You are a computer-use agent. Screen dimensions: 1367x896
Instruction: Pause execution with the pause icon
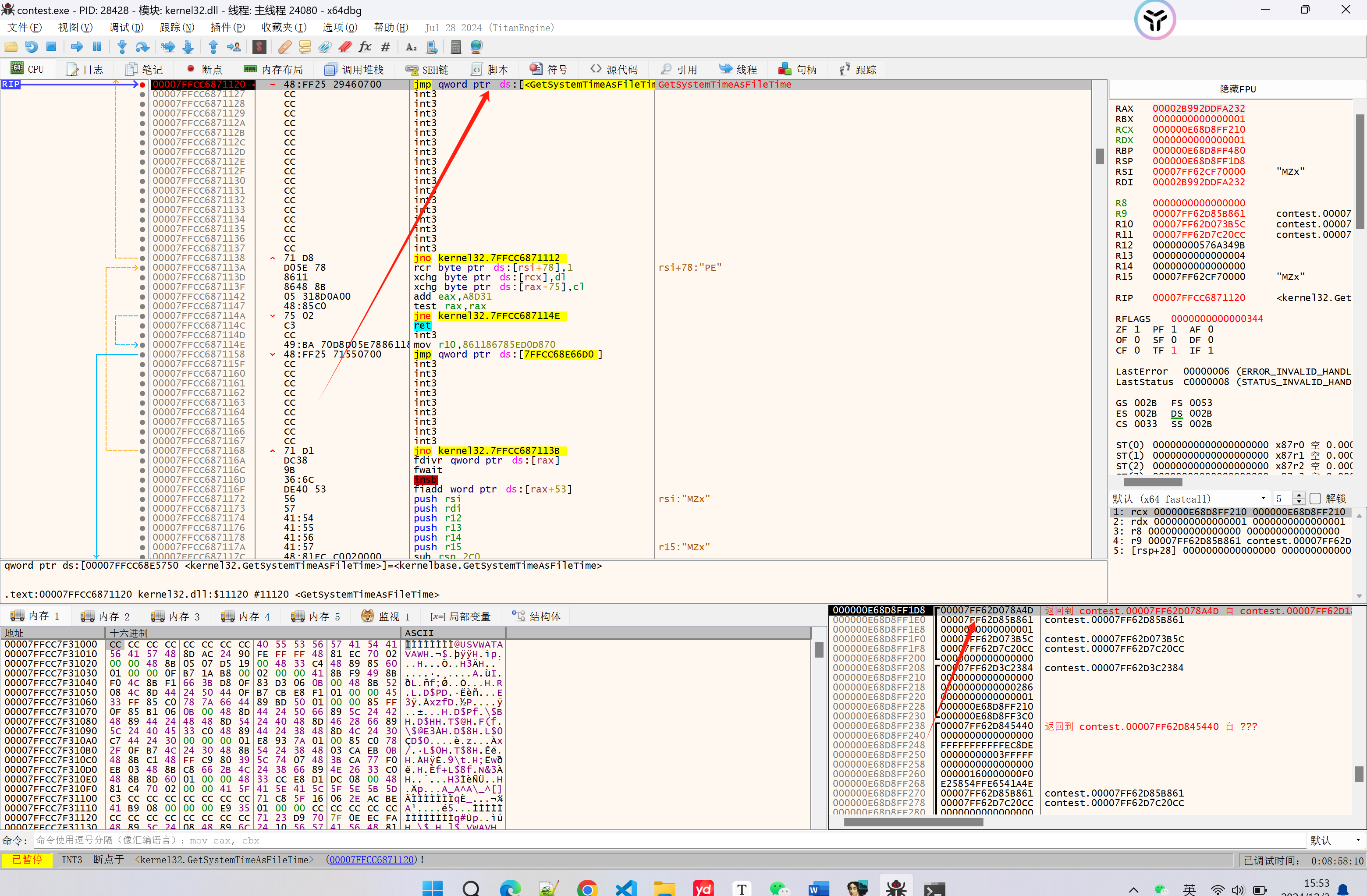click(x=97, y=47)
